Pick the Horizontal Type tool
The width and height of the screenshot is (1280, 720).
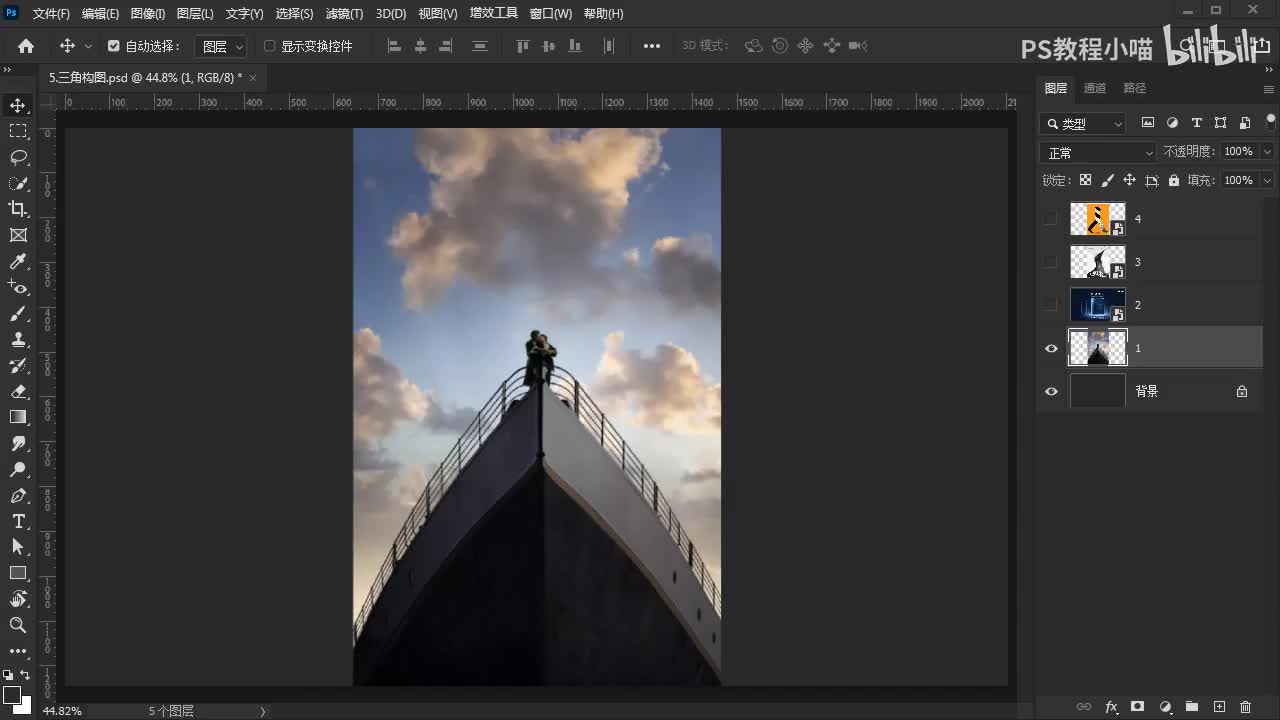click(18, 521)
